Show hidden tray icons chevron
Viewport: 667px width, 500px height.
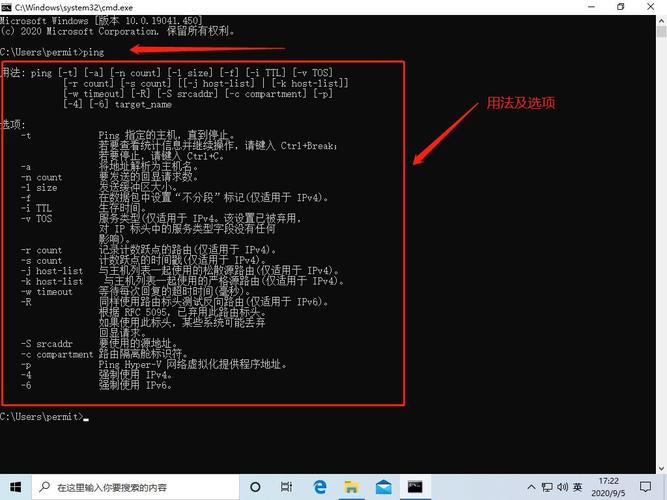click(x=531, y=487)
